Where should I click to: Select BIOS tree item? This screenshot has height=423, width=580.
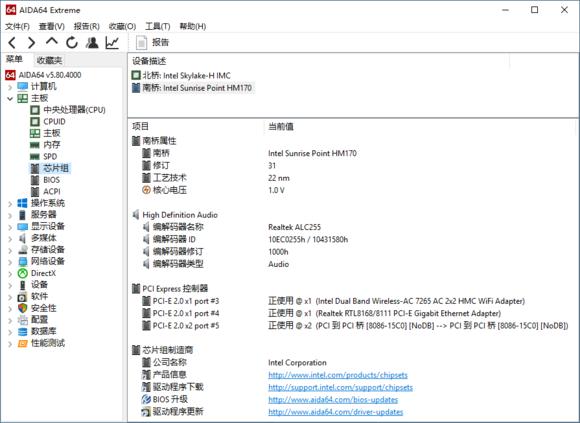click(51, 180)
